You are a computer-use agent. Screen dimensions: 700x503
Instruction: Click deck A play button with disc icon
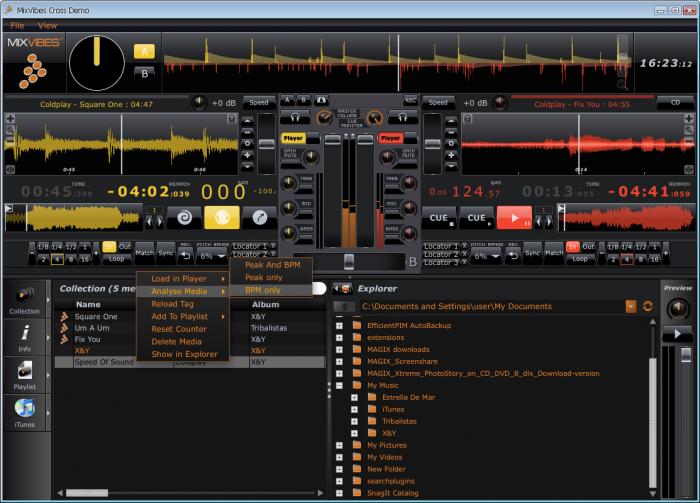[222, 217]
